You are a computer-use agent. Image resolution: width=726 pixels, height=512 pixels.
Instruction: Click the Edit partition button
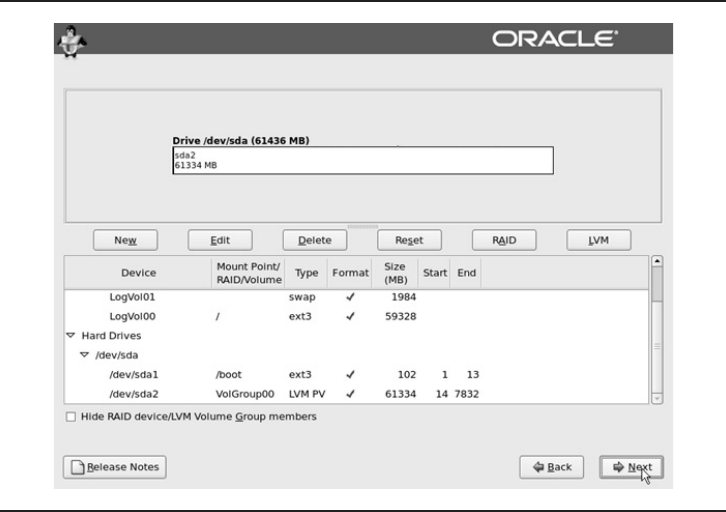220,240
